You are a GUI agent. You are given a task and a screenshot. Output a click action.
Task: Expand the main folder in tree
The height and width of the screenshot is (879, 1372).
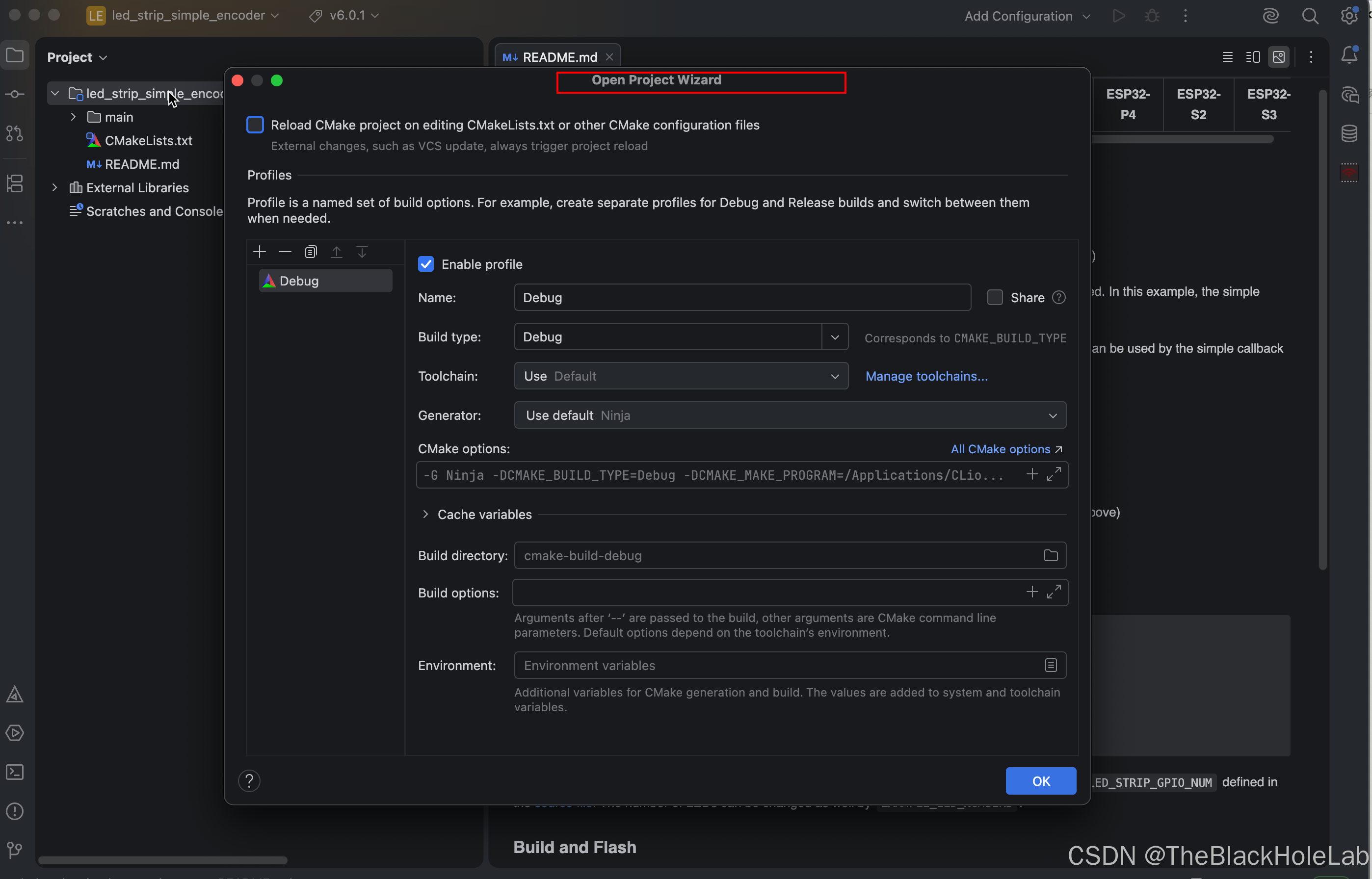[x=73, y=117]
